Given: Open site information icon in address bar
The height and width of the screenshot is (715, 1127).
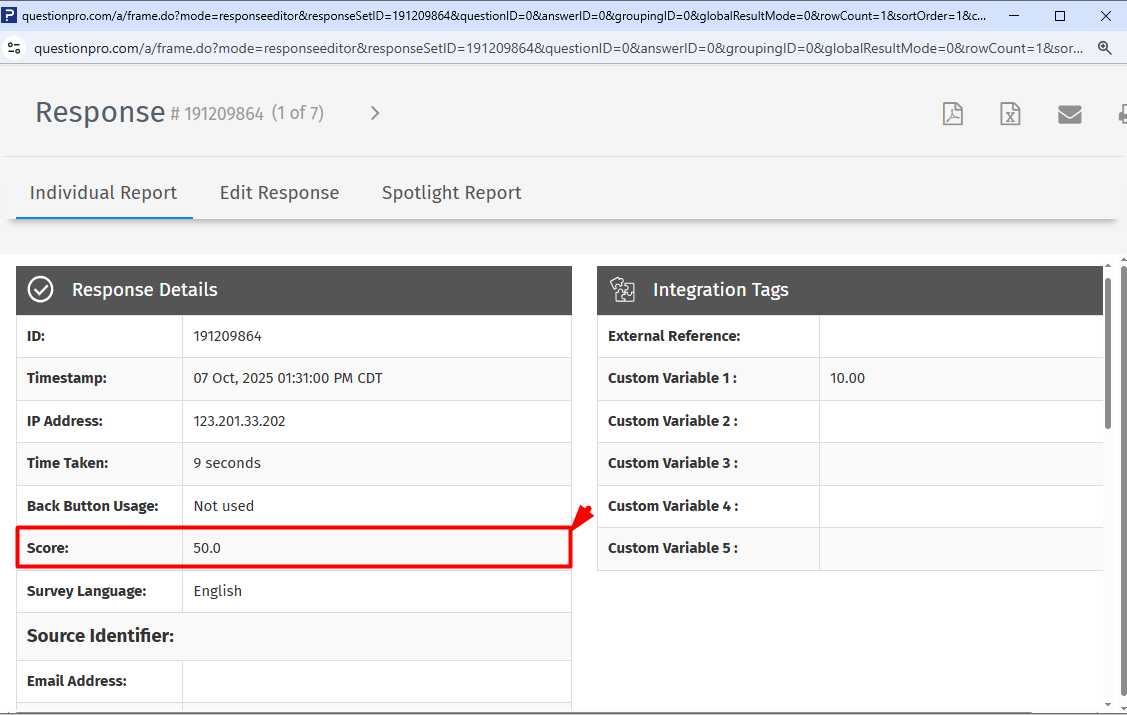Looking at the screenshot, I should click(14, 48).
